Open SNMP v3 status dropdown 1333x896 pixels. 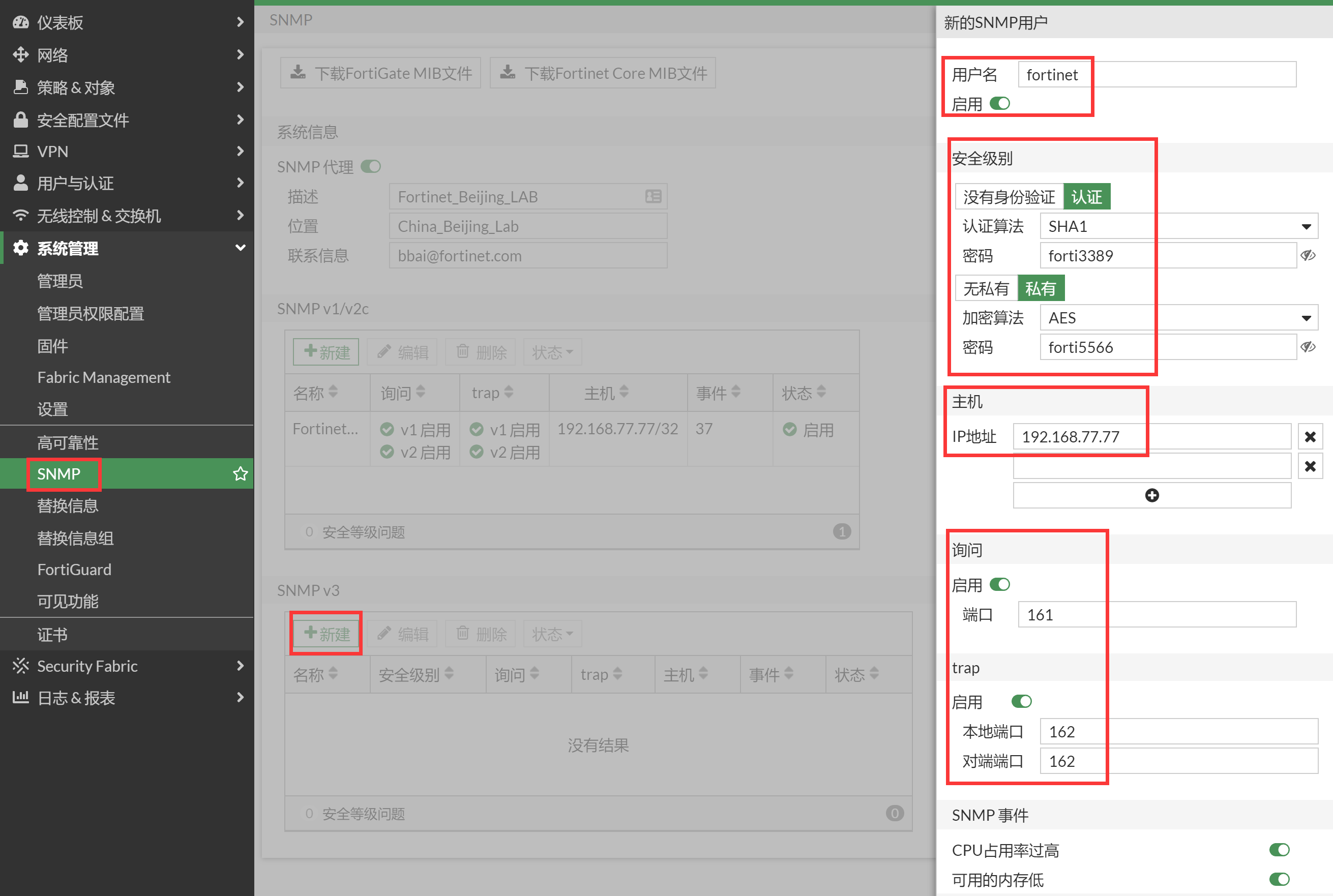click(552, 634)
